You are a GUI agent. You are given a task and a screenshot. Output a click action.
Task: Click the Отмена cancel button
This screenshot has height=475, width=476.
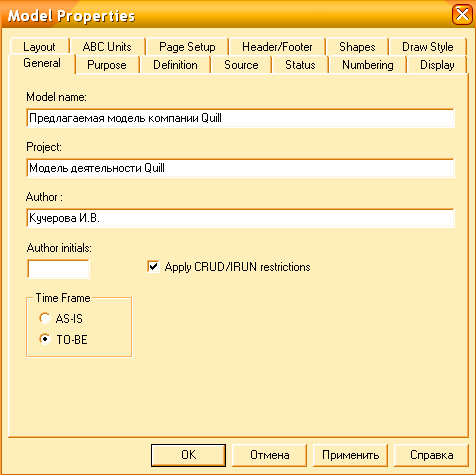[269, 455]
